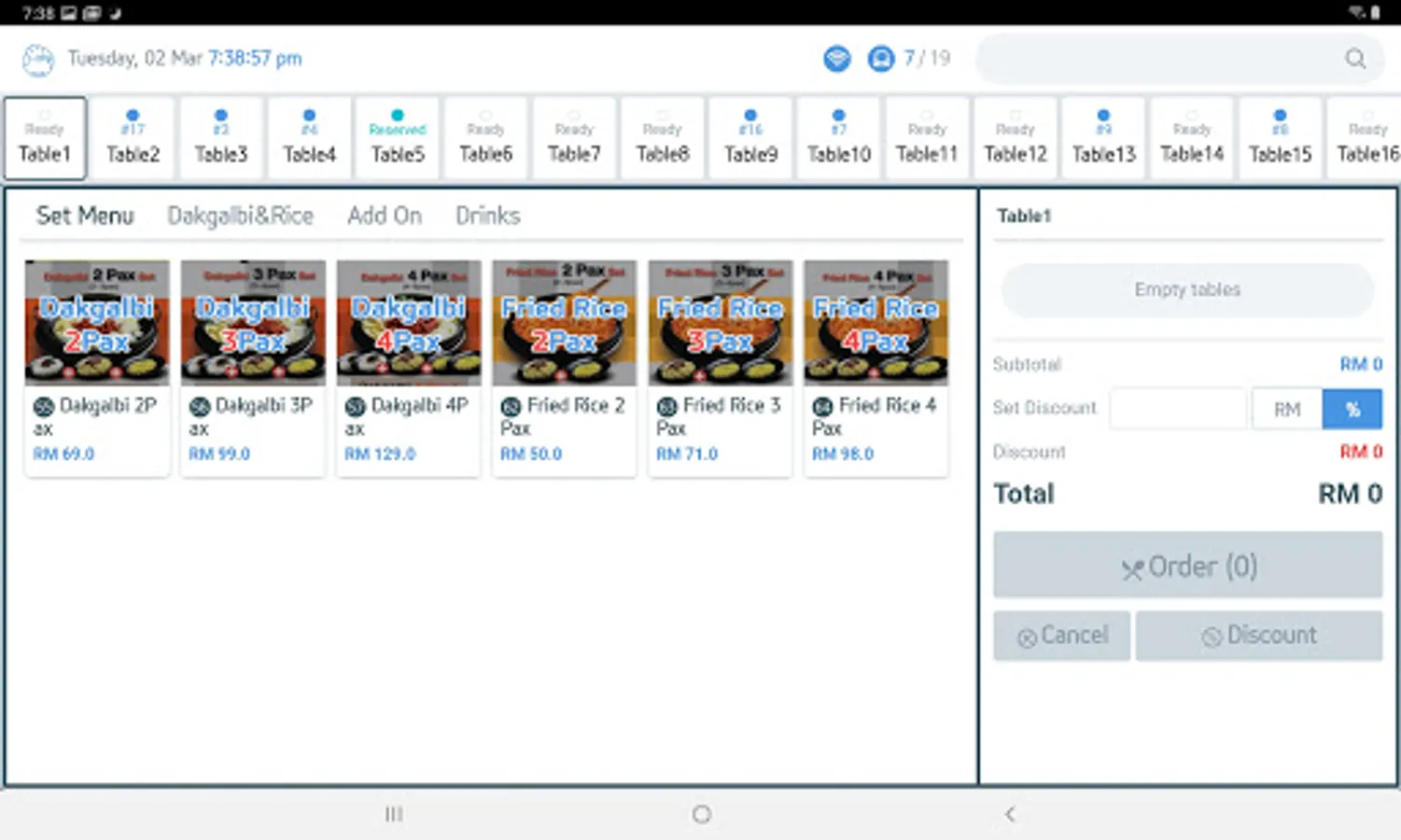Click the Order (0) button
Image resolution: width=1401 pixels, height=840 pixels.
[x=1187, y=566]
